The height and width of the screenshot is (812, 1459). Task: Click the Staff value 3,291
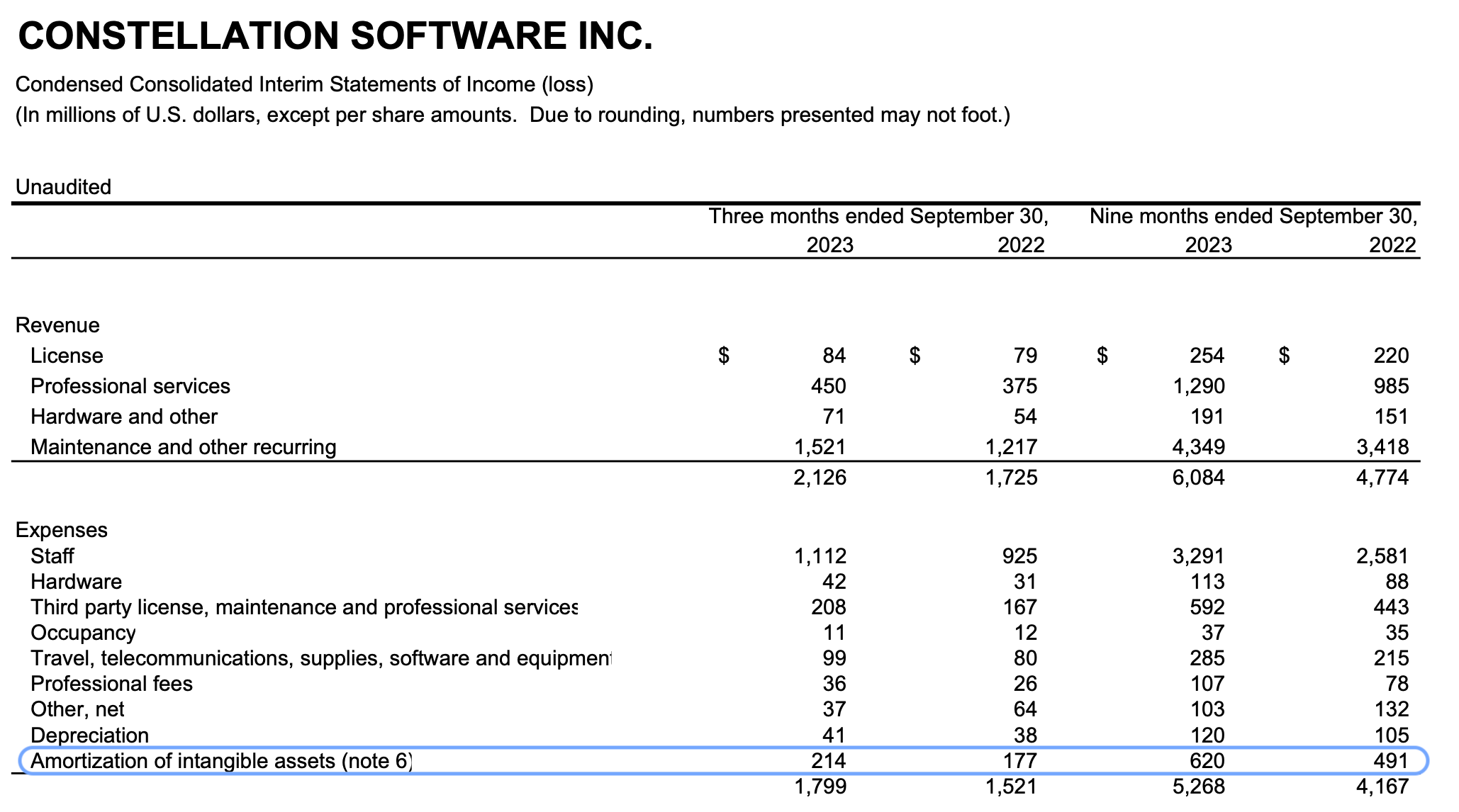tap(1198, 556)
